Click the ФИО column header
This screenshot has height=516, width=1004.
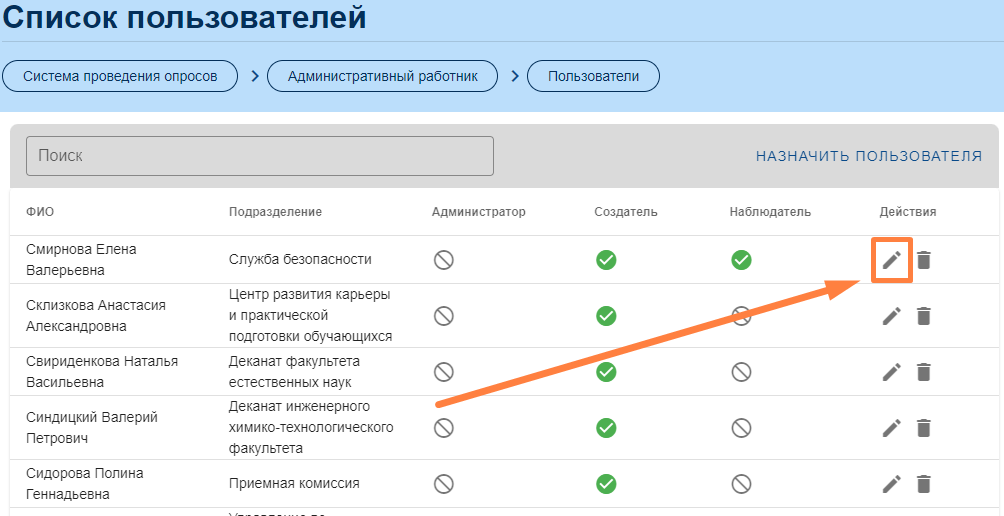point(40,212)
